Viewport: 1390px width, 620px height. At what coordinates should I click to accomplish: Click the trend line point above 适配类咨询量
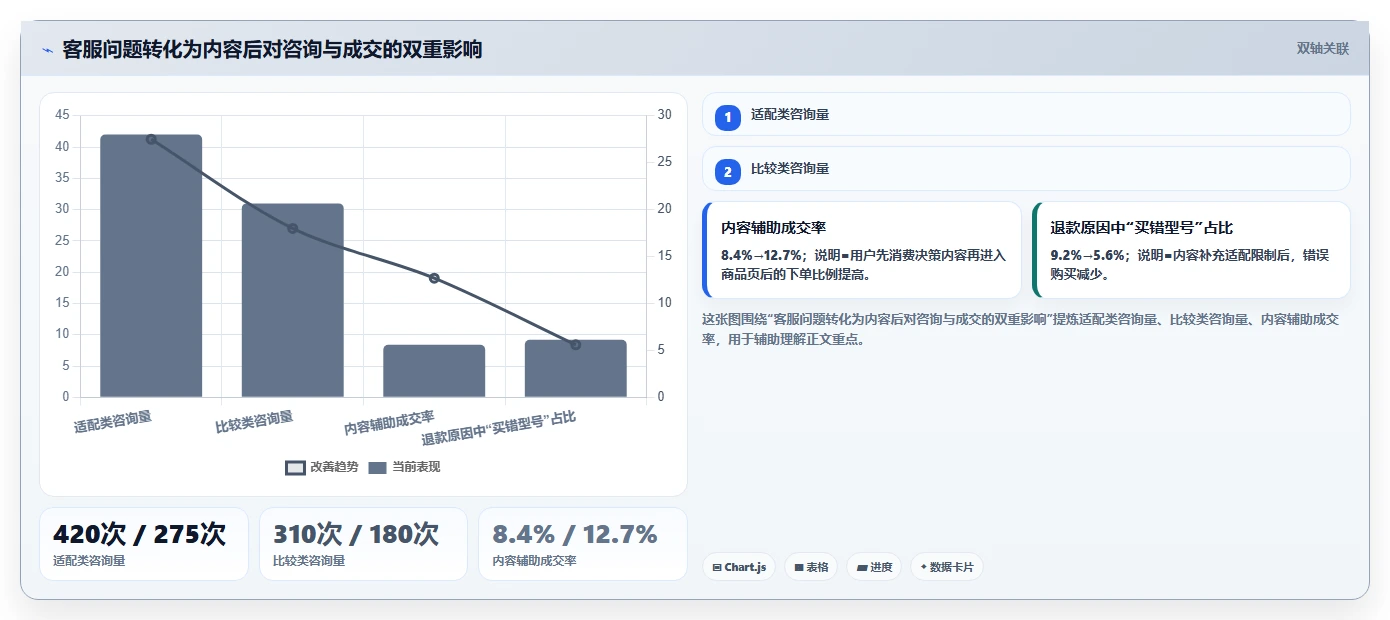pyautogui.click(x=151, y=139)
